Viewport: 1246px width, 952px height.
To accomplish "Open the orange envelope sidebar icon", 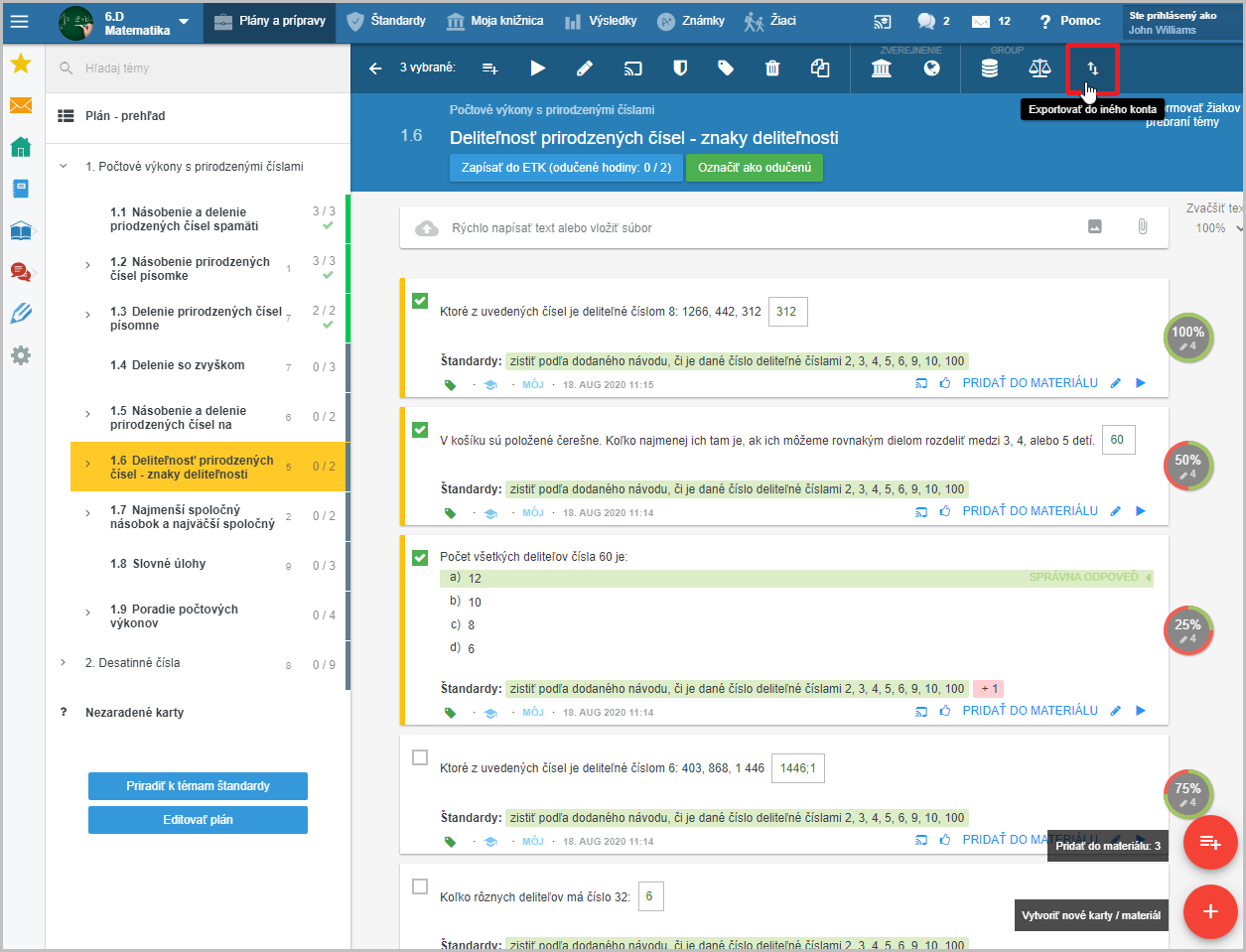I will [21, 105].
